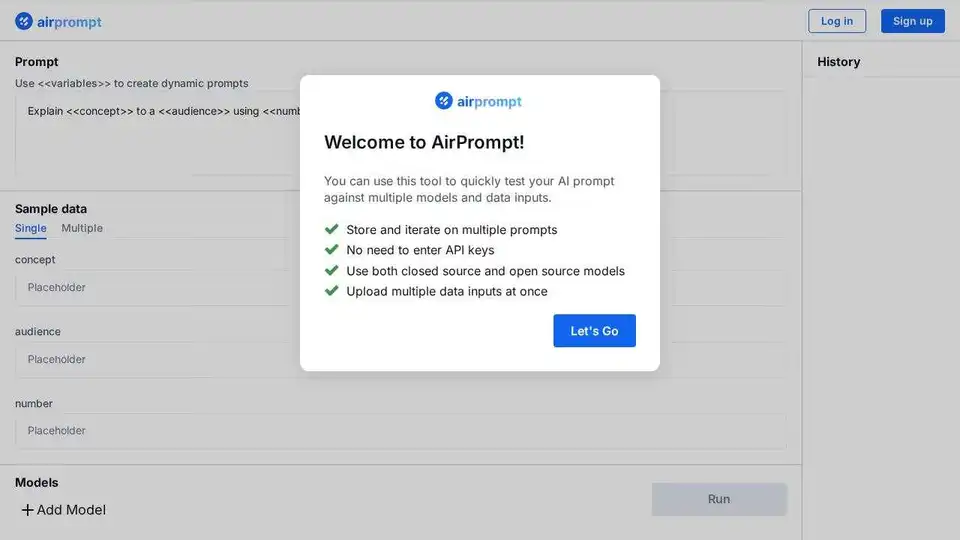Viewport: 960px width, 540px height.
Task: Click the Log in button
Action: [x=836, y=21]
